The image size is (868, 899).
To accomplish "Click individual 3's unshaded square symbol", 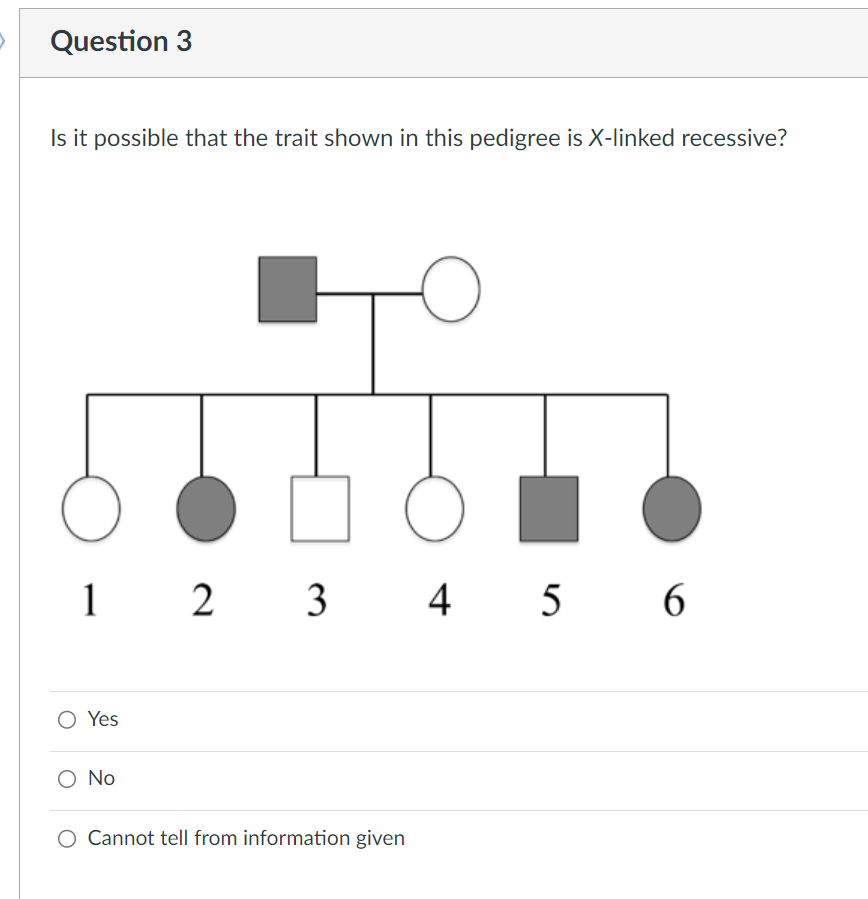I will (x=320, y=508).
